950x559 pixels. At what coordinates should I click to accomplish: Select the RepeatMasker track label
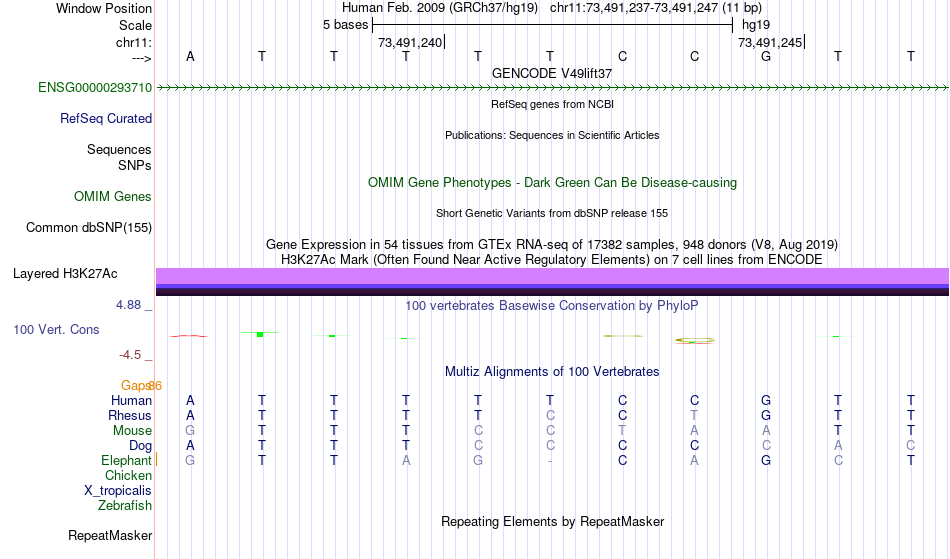(110, 536)
